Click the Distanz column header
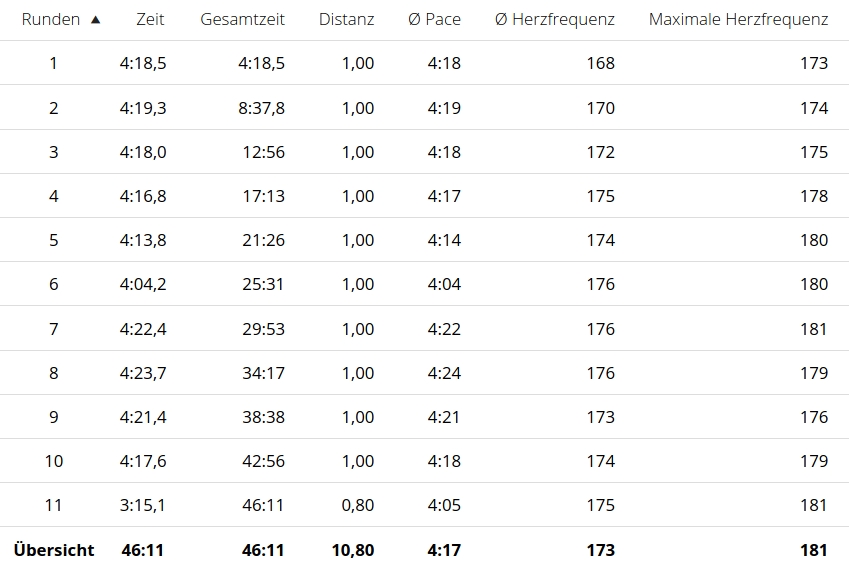The height and width of the screenshot is (577, 849). click(x=346, y=19)
